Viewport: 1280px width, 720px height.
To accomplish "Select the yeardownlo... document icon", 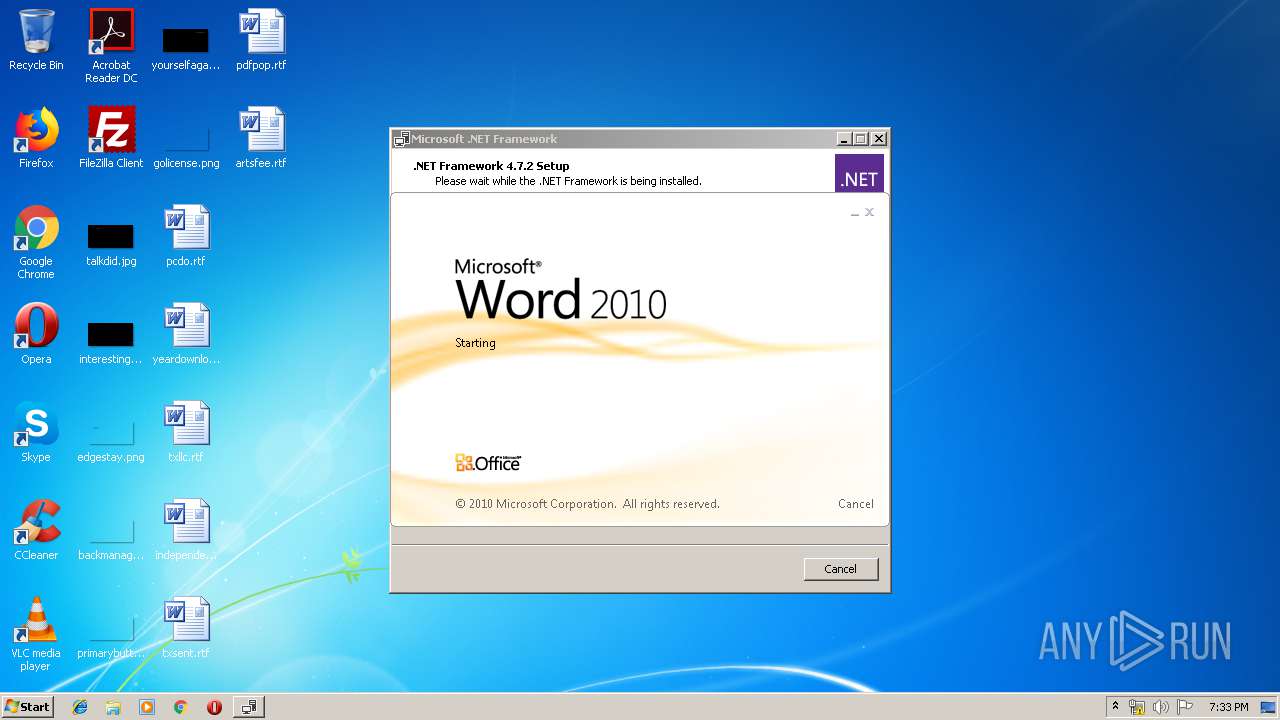I will point(186,334).
